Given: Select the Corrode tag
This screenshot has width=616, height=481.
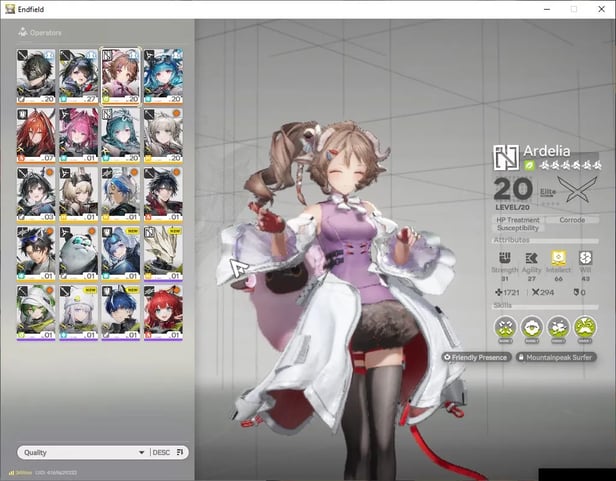Looking at the screenshot, I should point(574,219).
